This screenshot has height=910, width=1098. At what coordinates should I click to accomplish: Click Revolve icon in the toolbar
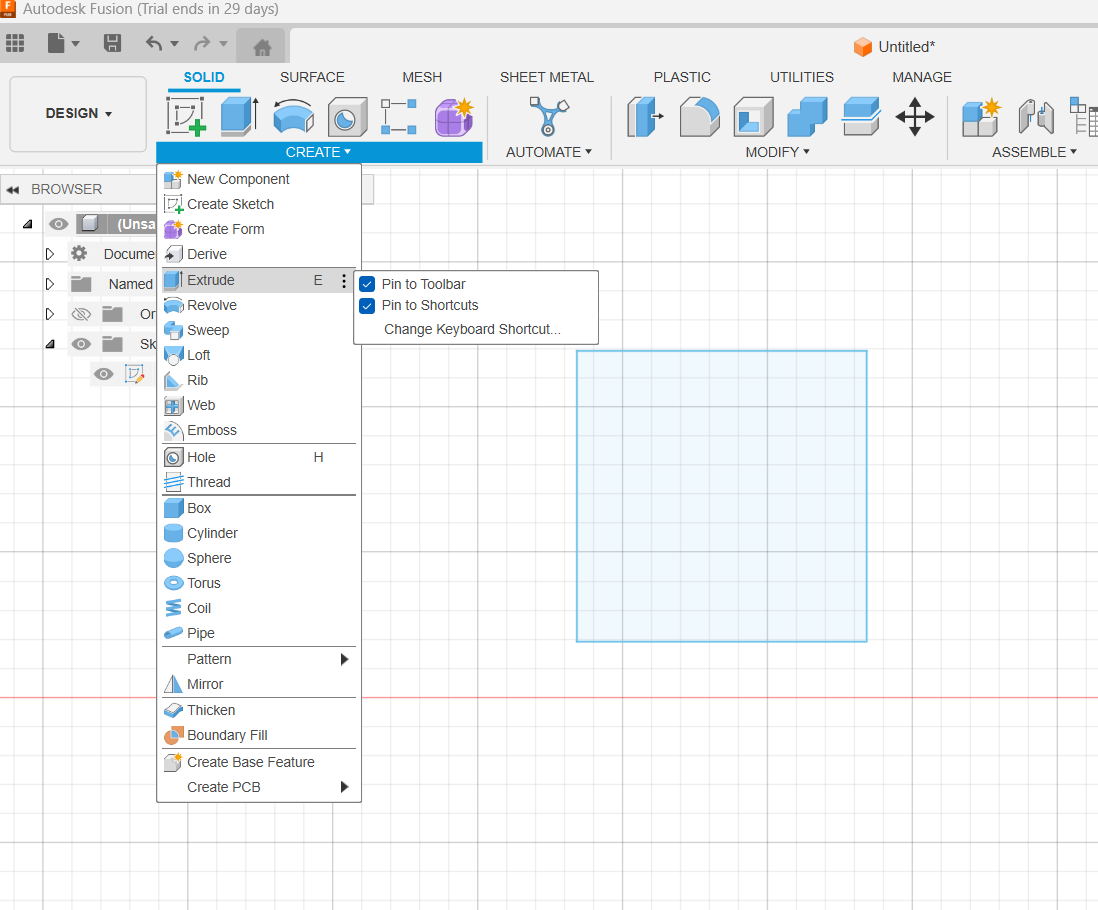tap(293, 116)
